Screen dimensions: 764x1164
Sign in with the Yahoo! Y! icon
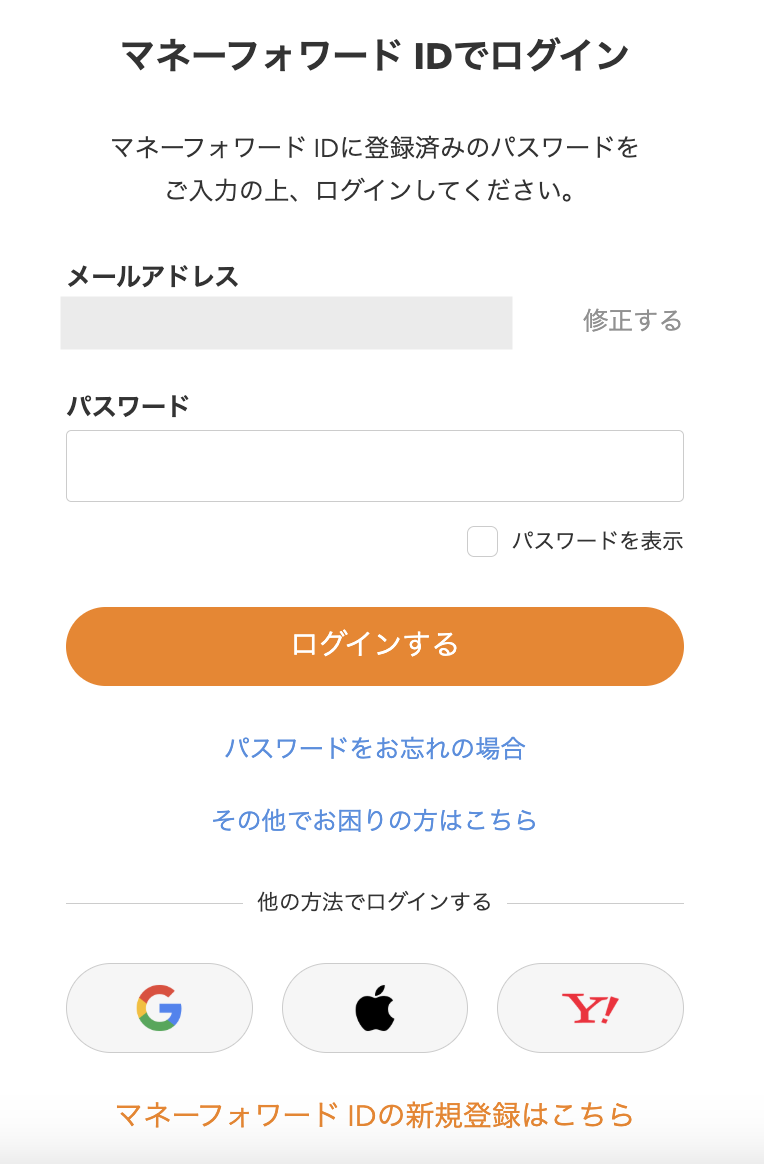[590, 1007]
